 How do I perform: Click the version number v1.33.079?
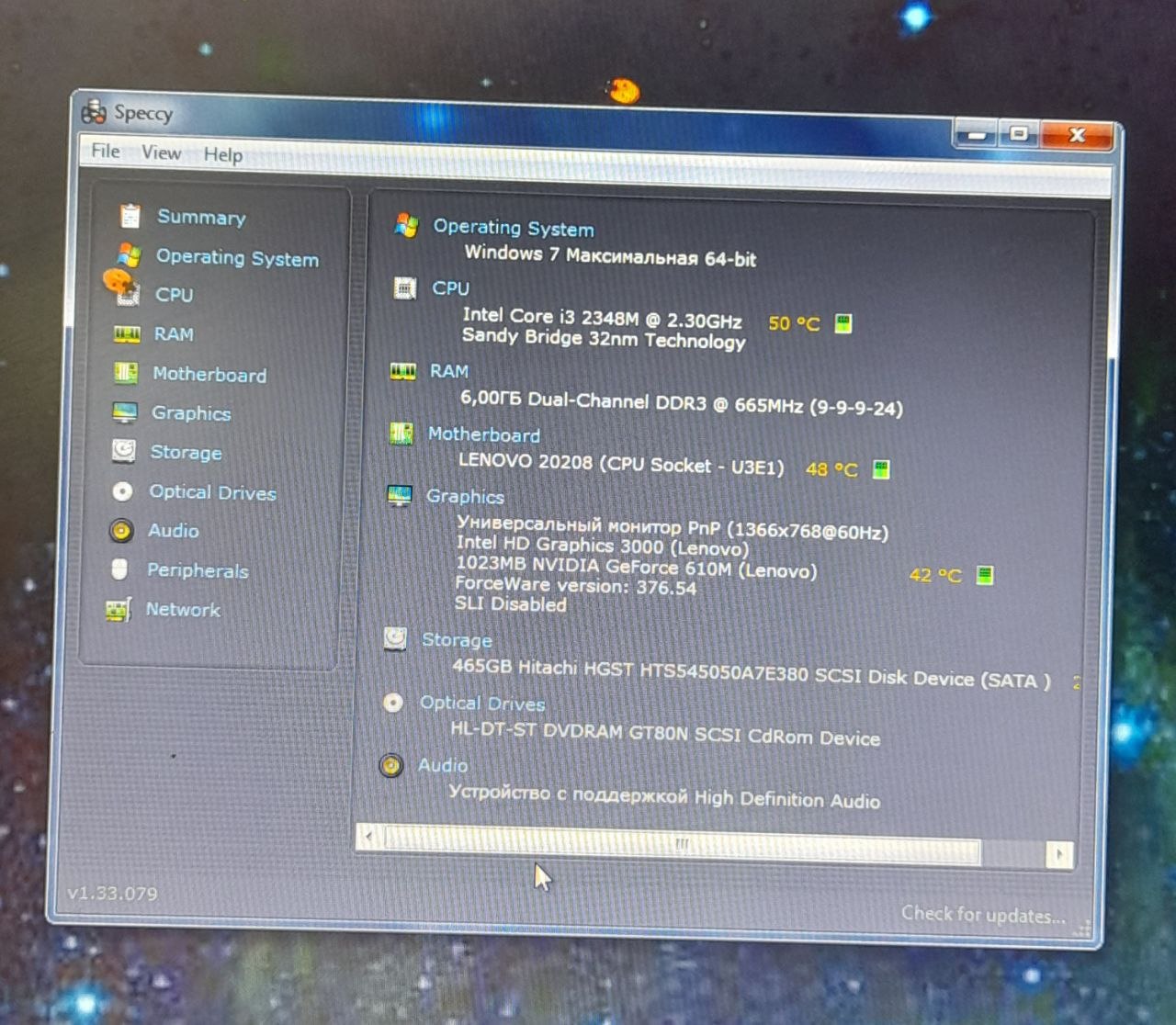click(x=112, y=894)
